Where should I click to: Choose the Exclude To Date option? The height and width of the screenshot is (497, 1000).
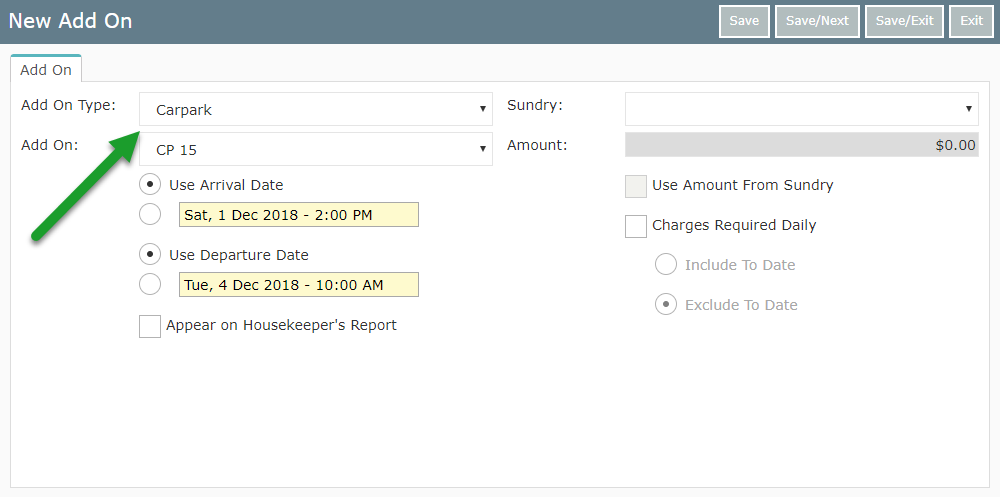tap(666, 304)
